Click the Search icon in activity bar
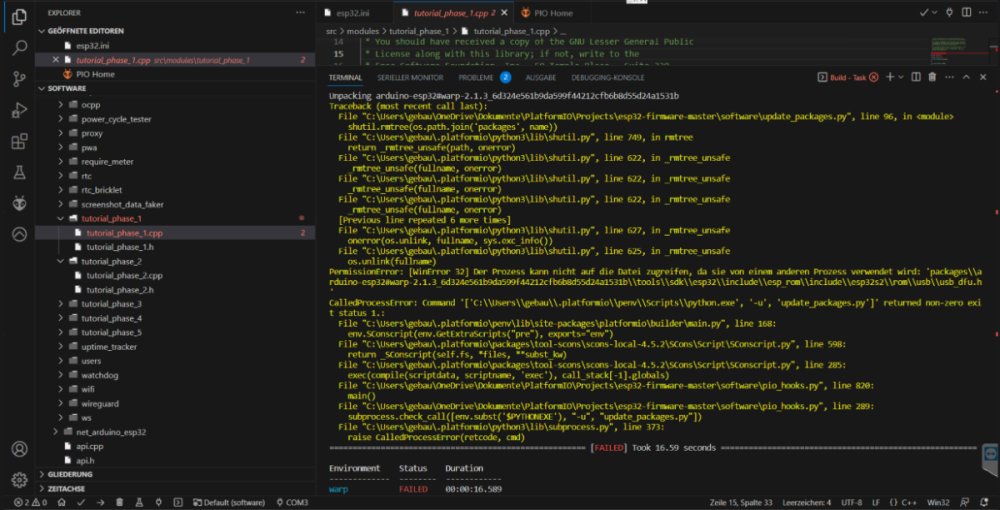The height and width of the screenshot is (510, 1000). tap(19, 46)
